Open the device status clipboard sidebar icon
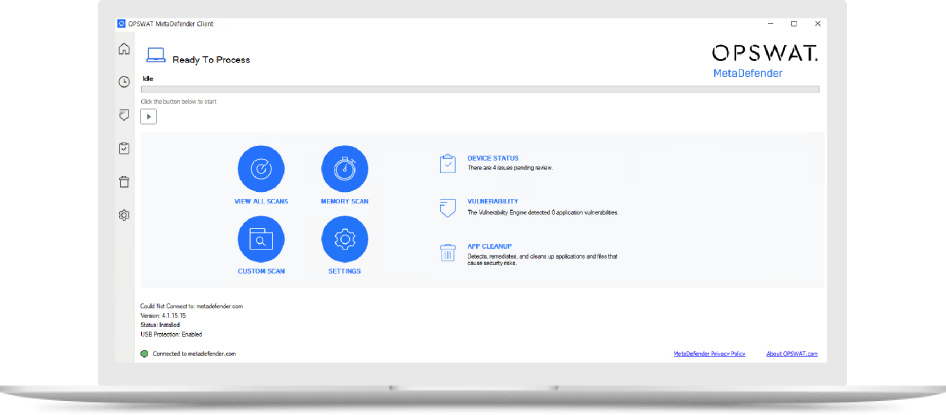946x415 pixels. click(x=124, y=148)
